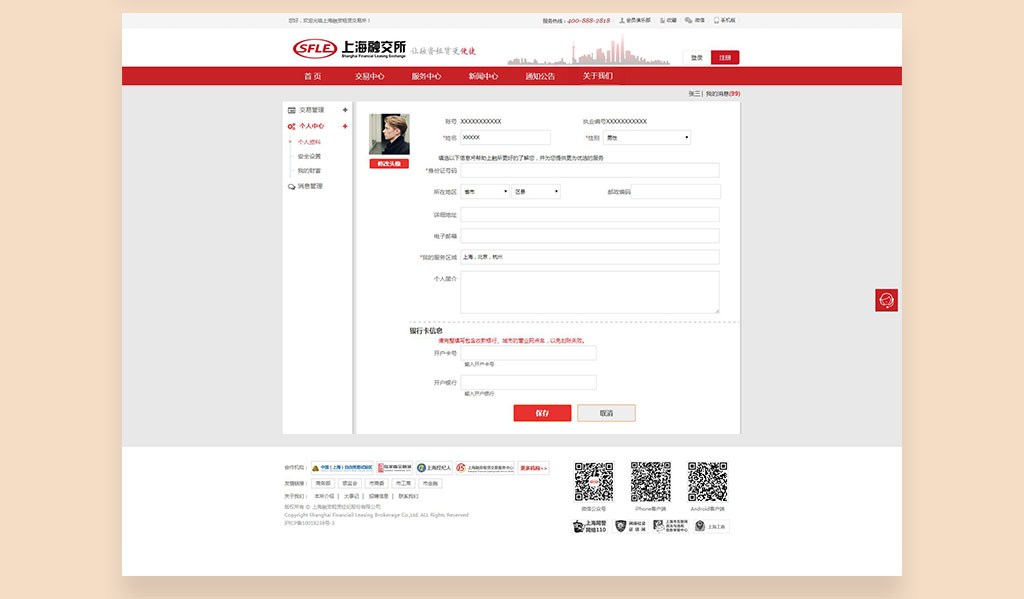
Task: Click the 会员俱乐部 member club icon
Action: [622, 20]
